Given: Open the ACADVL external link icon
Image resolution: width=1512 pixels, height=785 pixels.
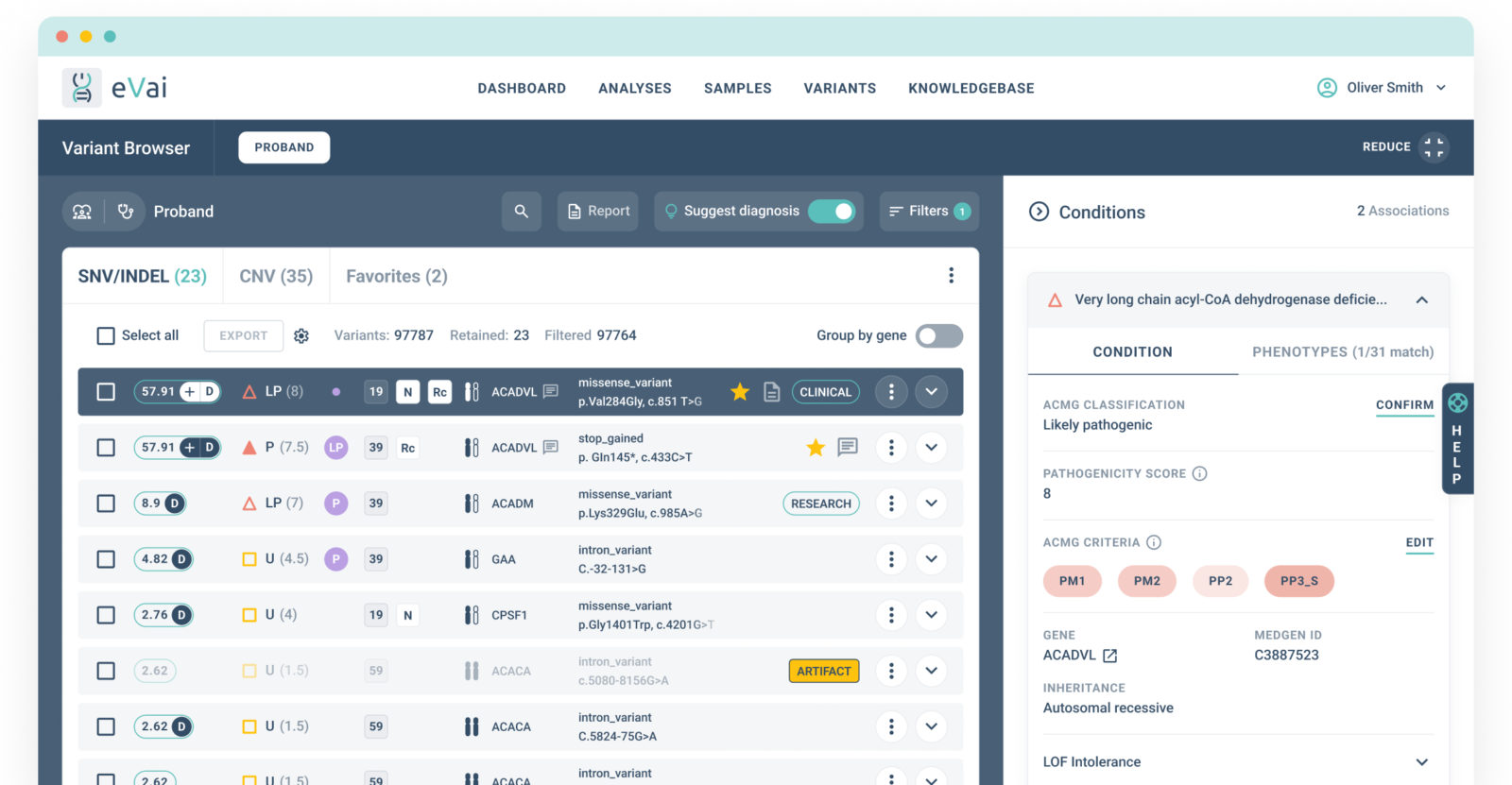Looking at the screenshot, I should pos(1110,656).
